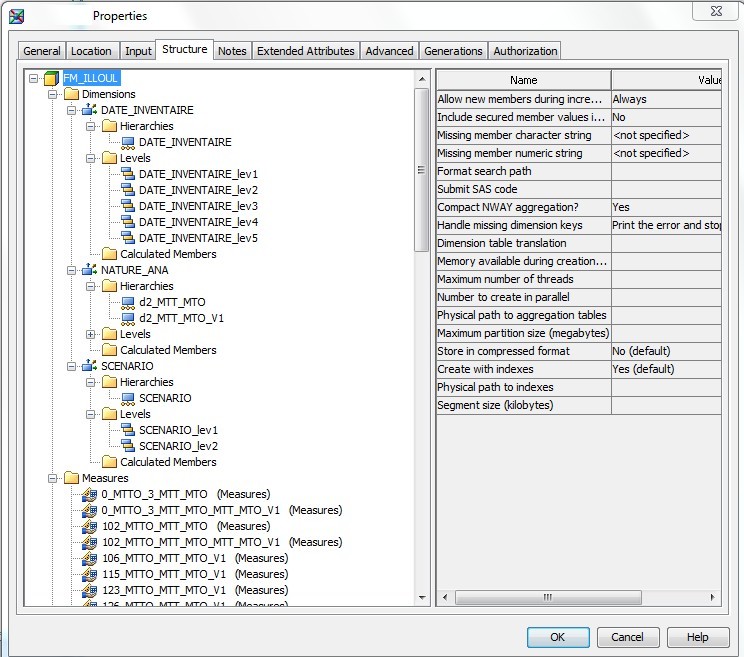Click the DATE_INVENTAIRE_lev3 level icon
Viewport: 744px width, 657px height.
(127, 206)
